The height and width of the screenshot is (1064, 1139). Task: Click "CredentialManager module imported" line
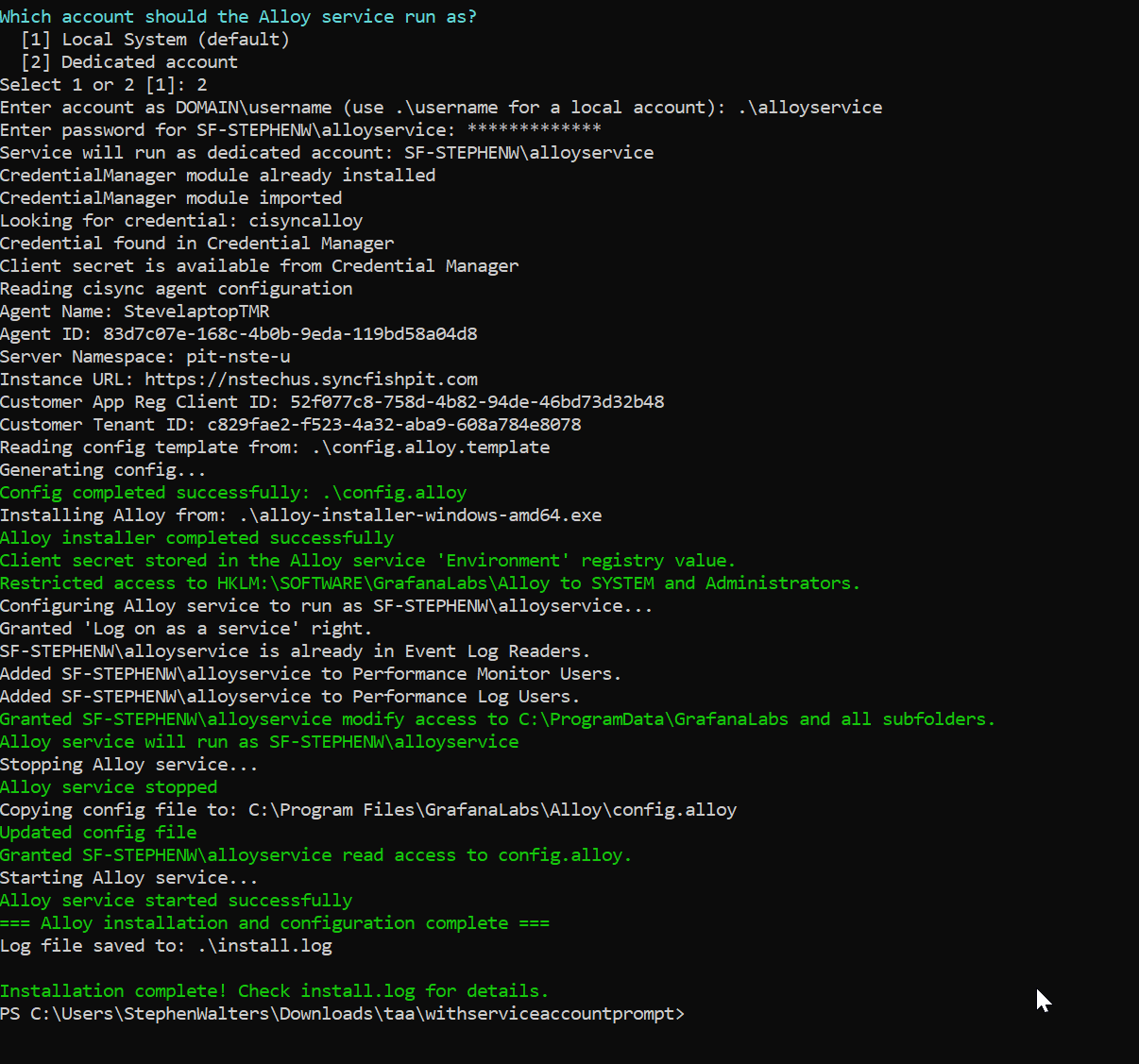tap(171, 198)
